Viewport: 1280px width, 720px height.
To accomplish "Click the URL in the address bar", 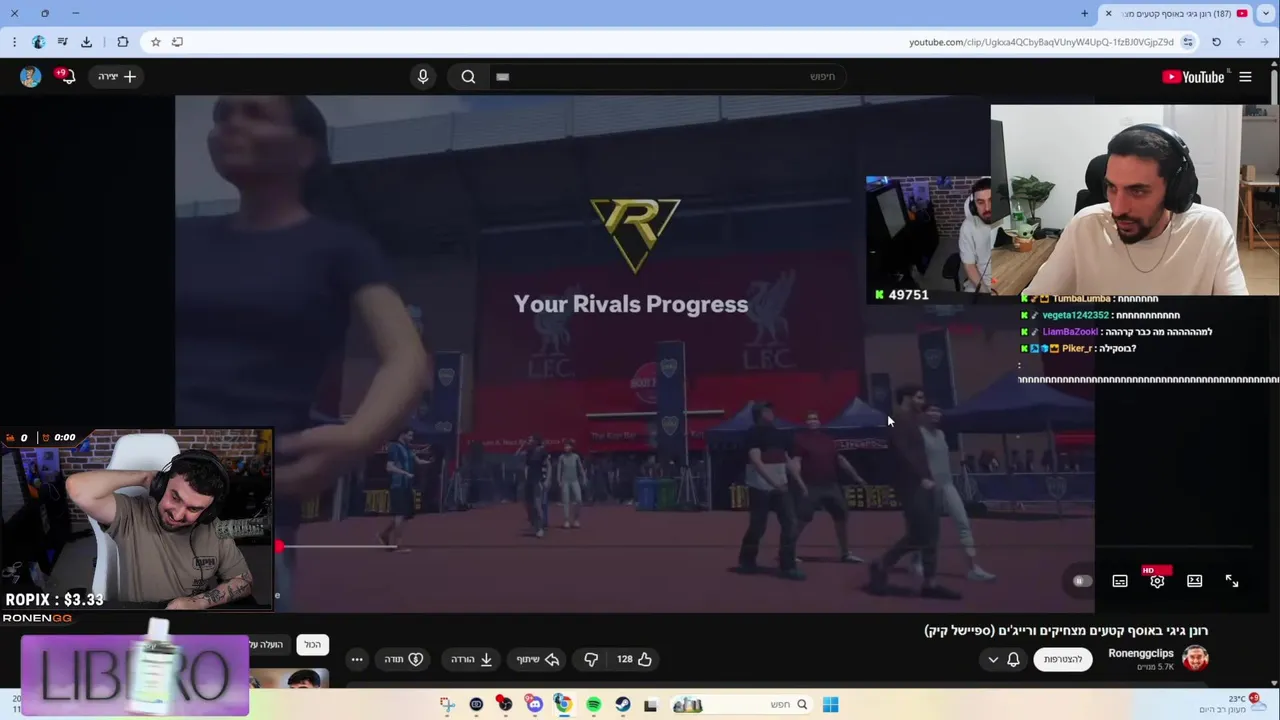I will pyautogui.click(x=1041, y=42).
